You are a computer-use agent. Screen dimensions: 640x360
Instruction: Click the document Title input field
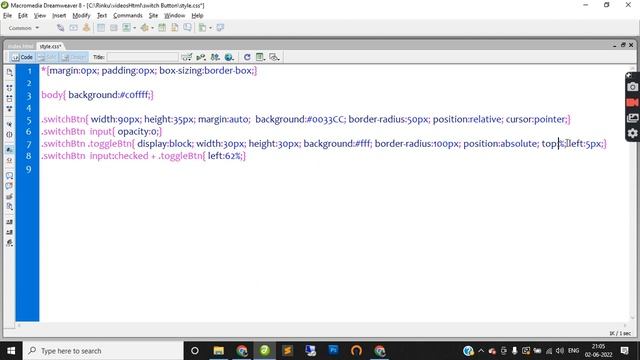click(x=142, y=57)
